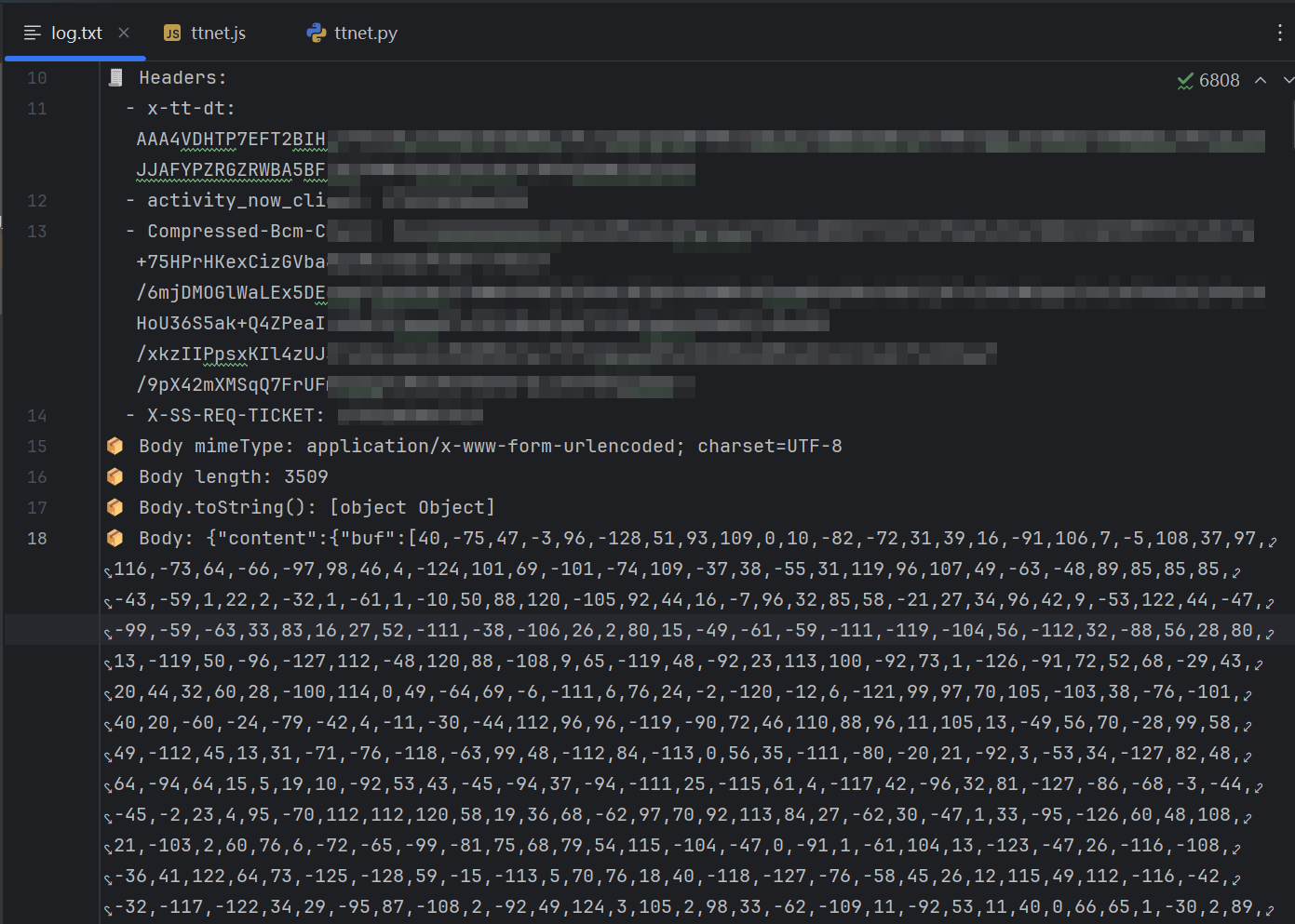Click the scroll emoji before Headers:
1295x924 pixels.
tap(115, 77)
